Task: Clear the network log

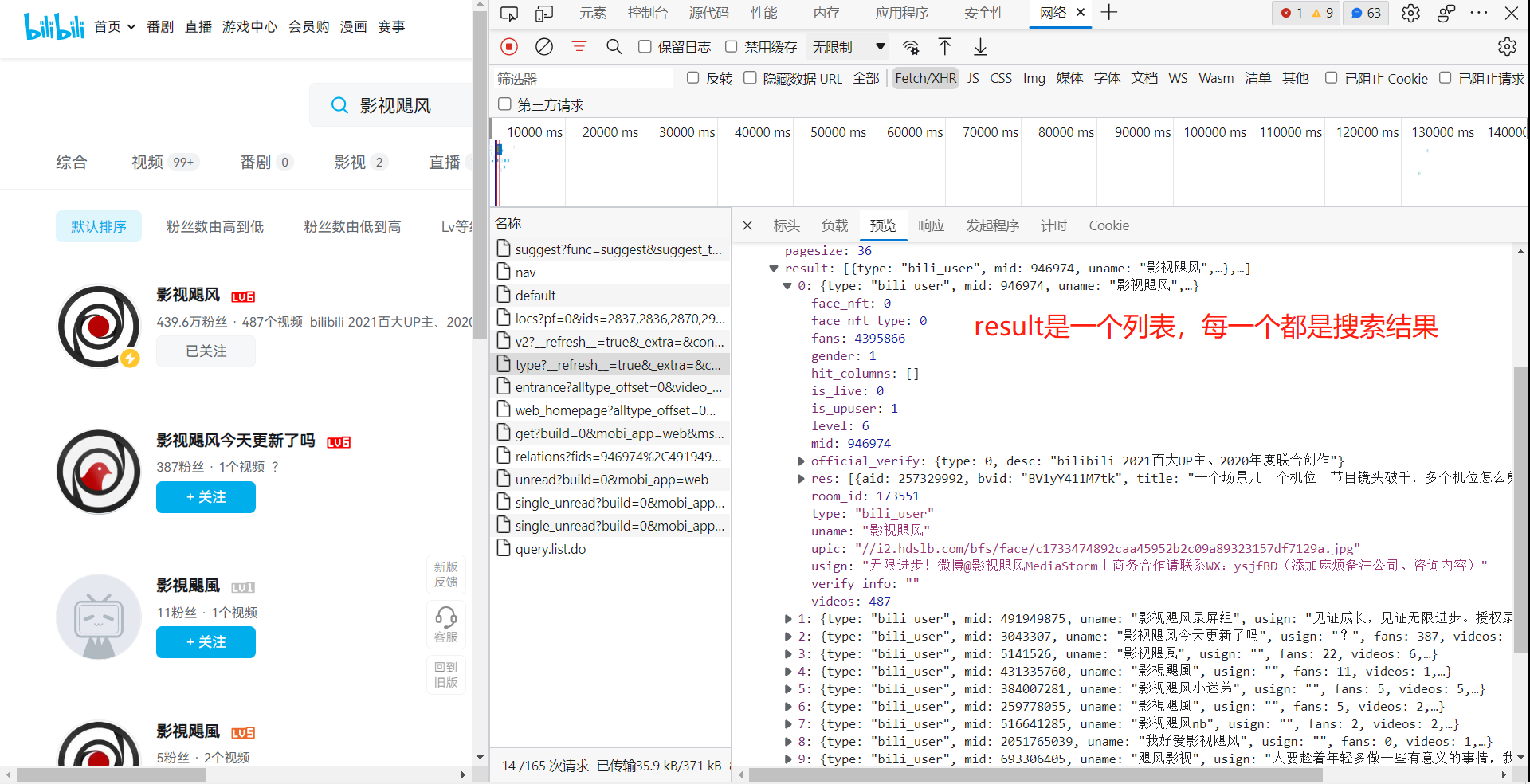Action: click(544, 47)
